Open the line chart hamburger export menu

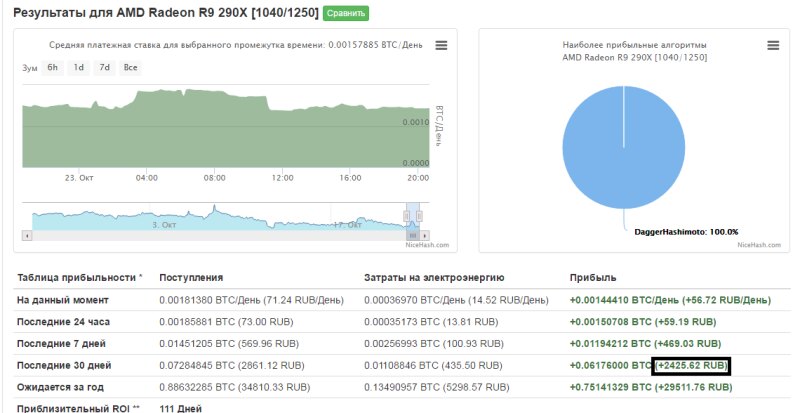(441, 46)
